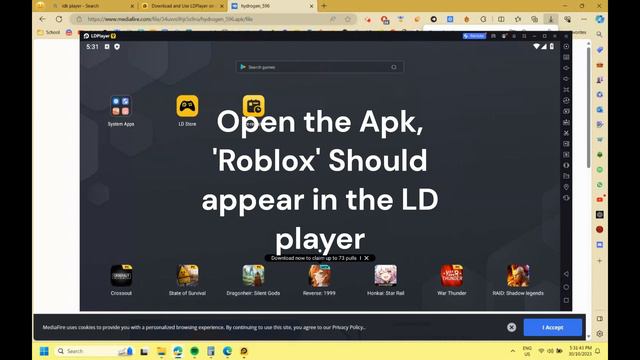The height and width of the screenshot is (360, 640).
Task: Add page to favorites with star icon
Action: (348, 19)
